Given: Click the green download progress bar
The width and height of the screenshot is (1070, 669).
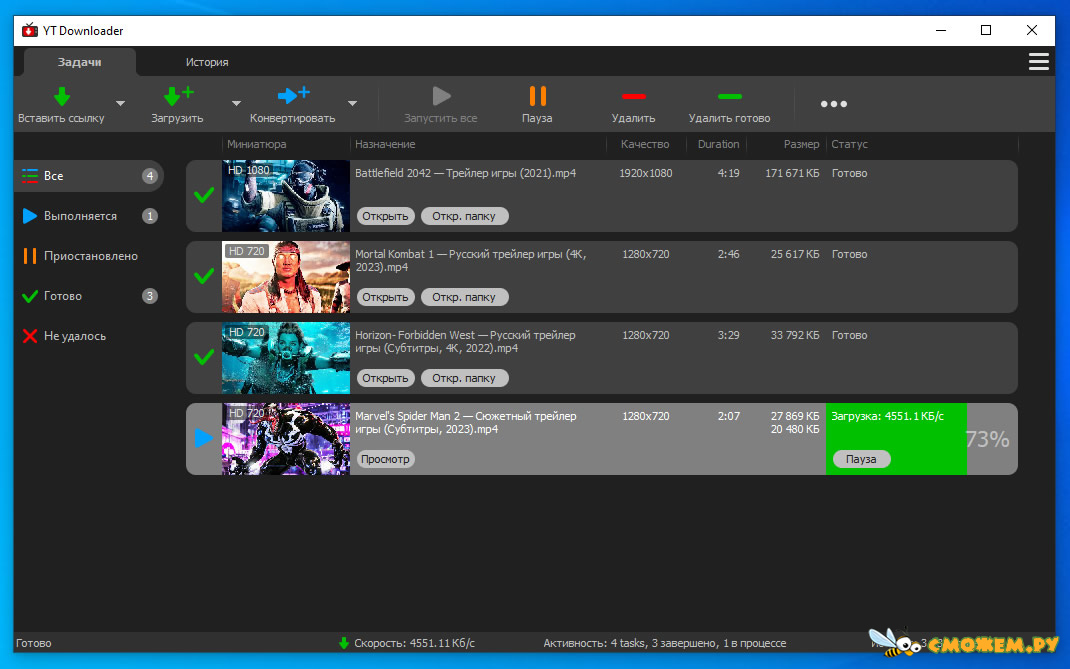Looking at the screenshot, I should click(x=896, y=439).
